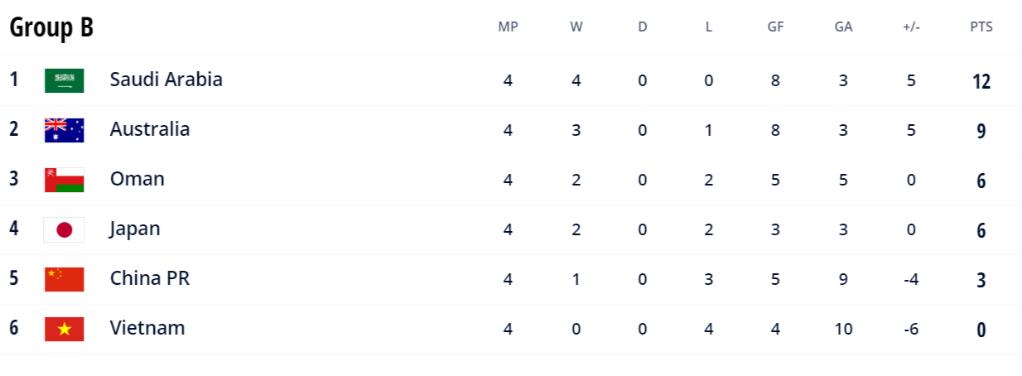The image size is (1022, 376).
Task: Click the +/- goal difference header
Action: pyautogui.click(x=911, y=27)
